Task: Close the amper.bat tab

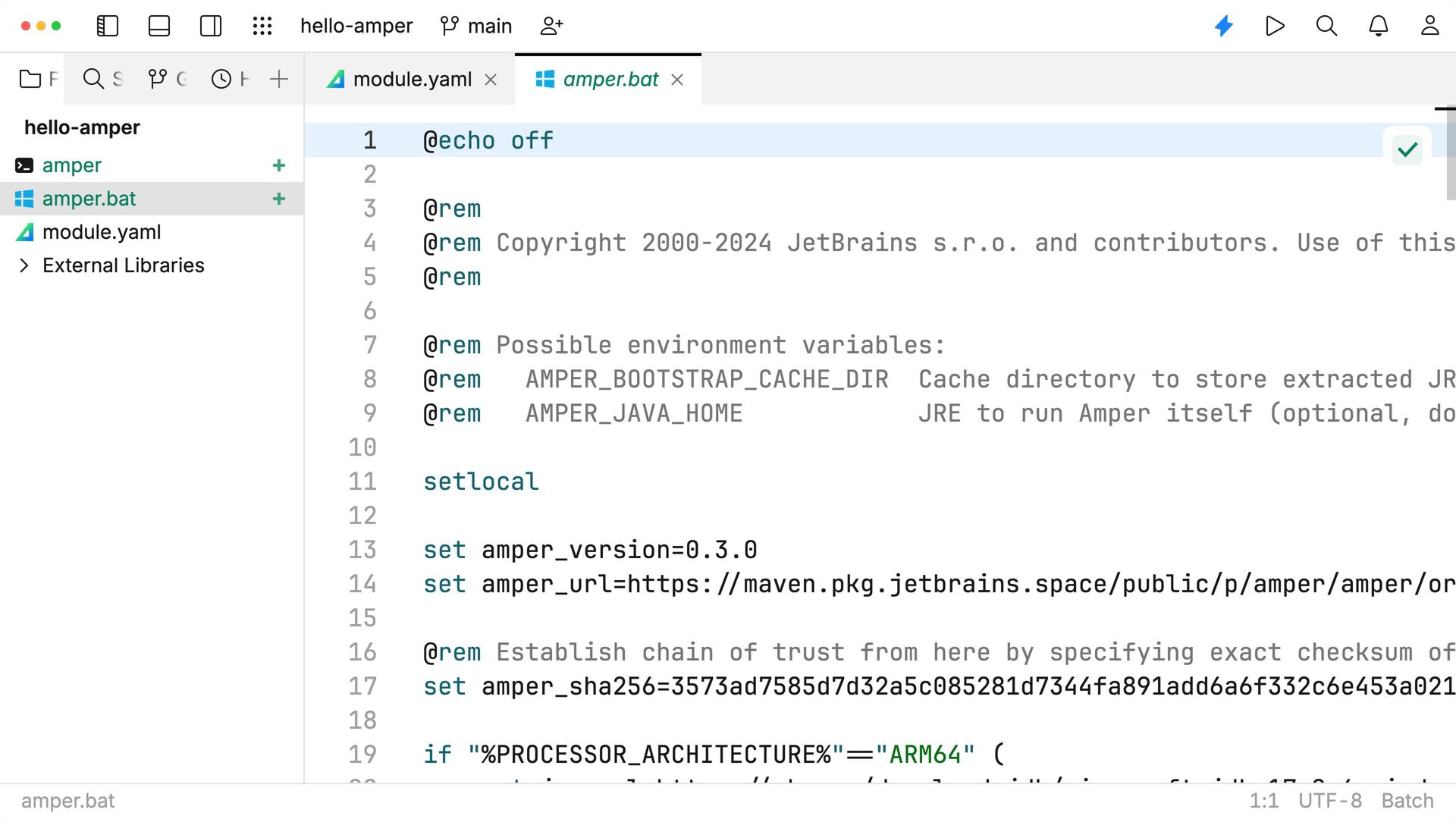Action: [x=677, y=80]
